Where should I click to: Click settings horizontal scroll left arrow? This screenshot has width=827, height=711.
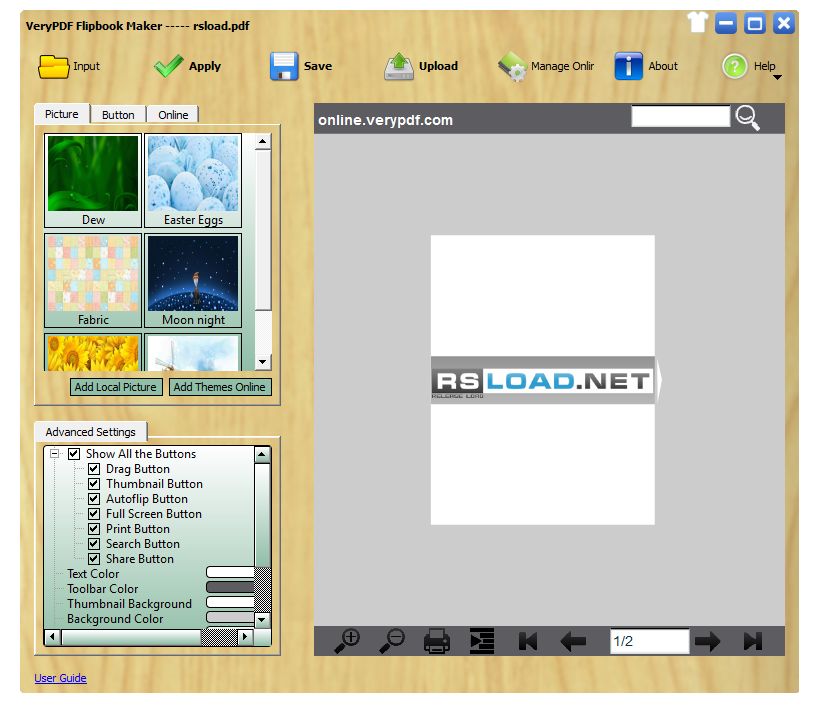click(x=52, y=637)
